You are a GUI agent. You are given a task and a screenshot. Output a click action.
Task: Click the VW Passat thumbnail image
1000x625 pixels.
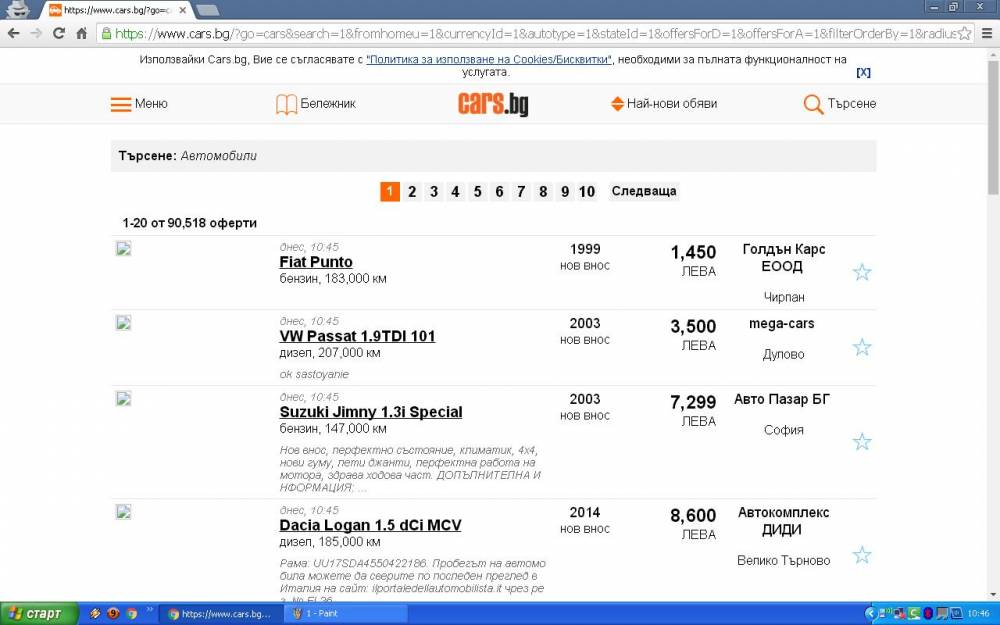click(x=124, y=323)
